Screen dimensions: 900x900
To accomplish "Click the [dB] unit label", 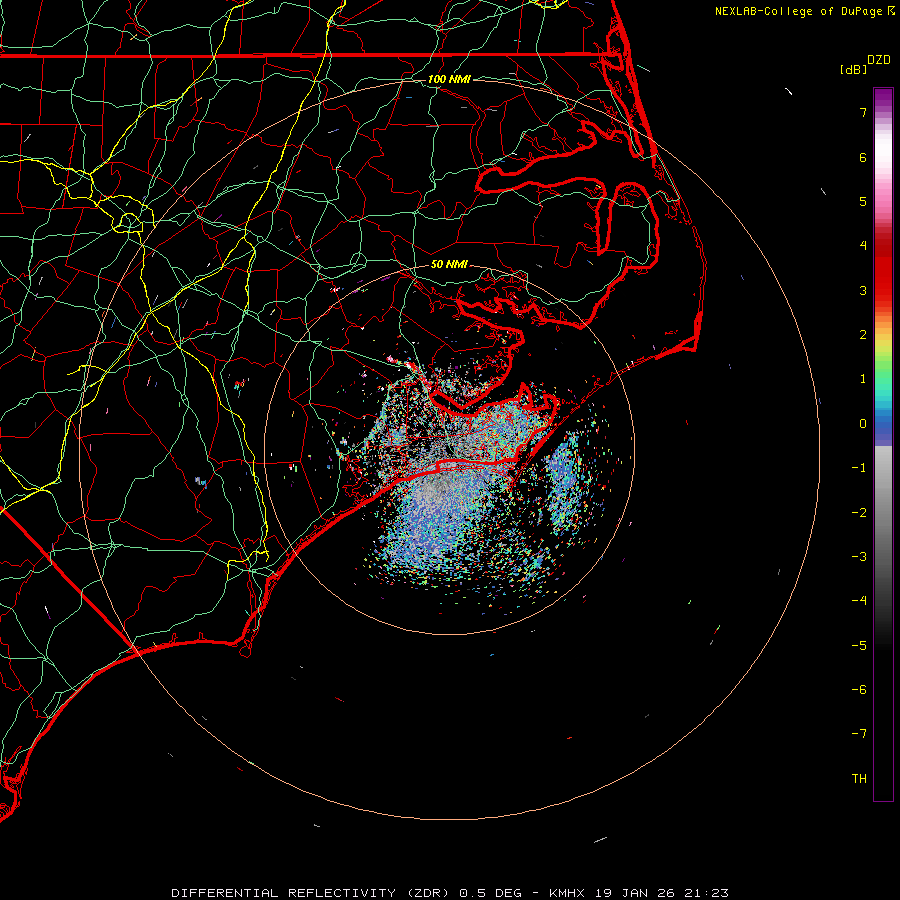I will coord(853,69).
